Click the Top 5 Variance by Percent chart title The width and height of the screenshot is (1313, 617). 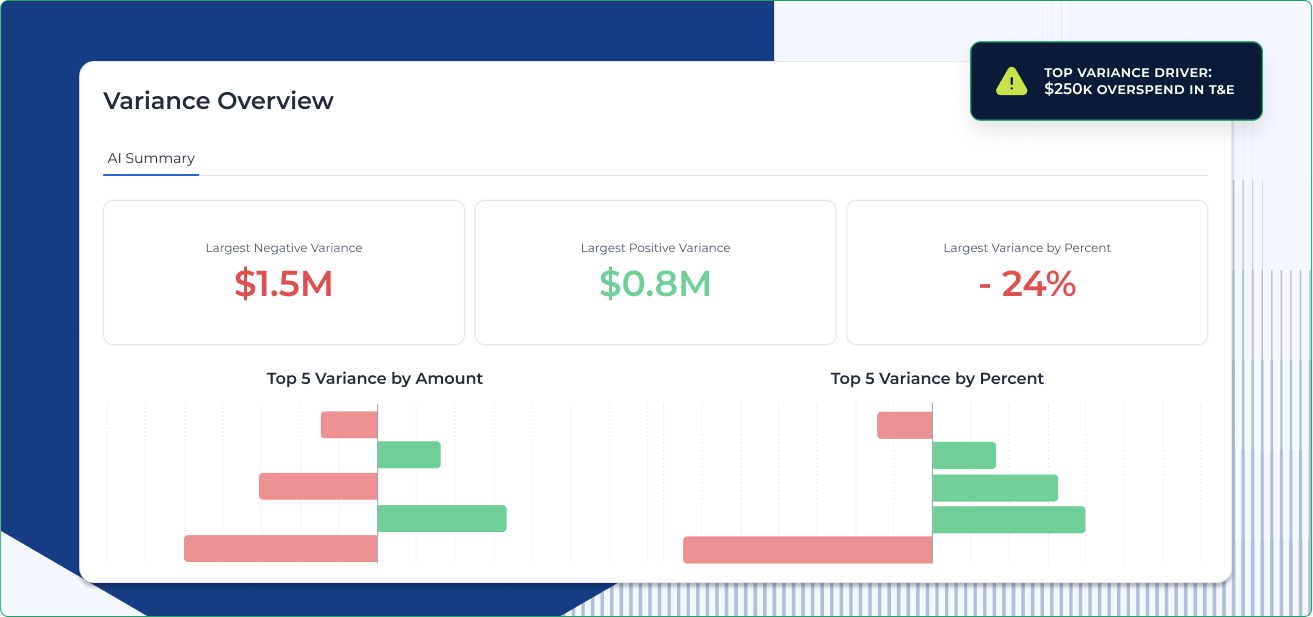coord(936,379)
